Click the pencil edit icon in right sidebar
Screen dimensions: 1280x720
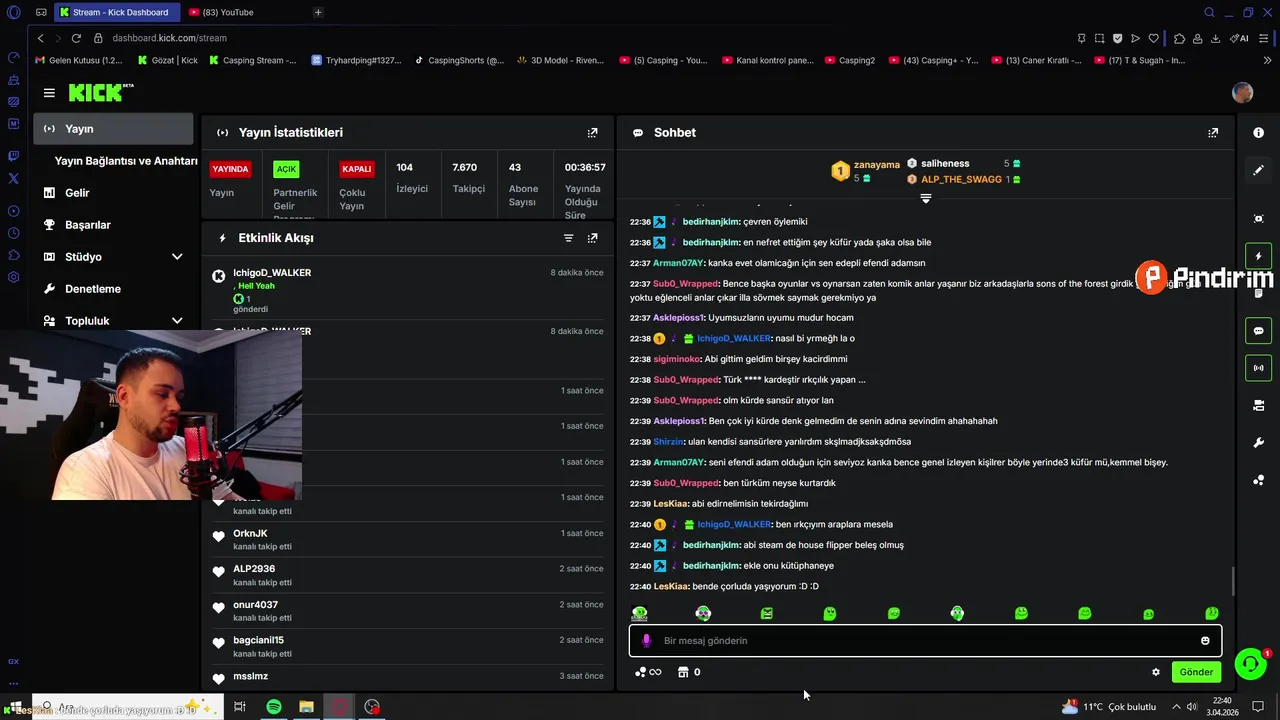1258,170
